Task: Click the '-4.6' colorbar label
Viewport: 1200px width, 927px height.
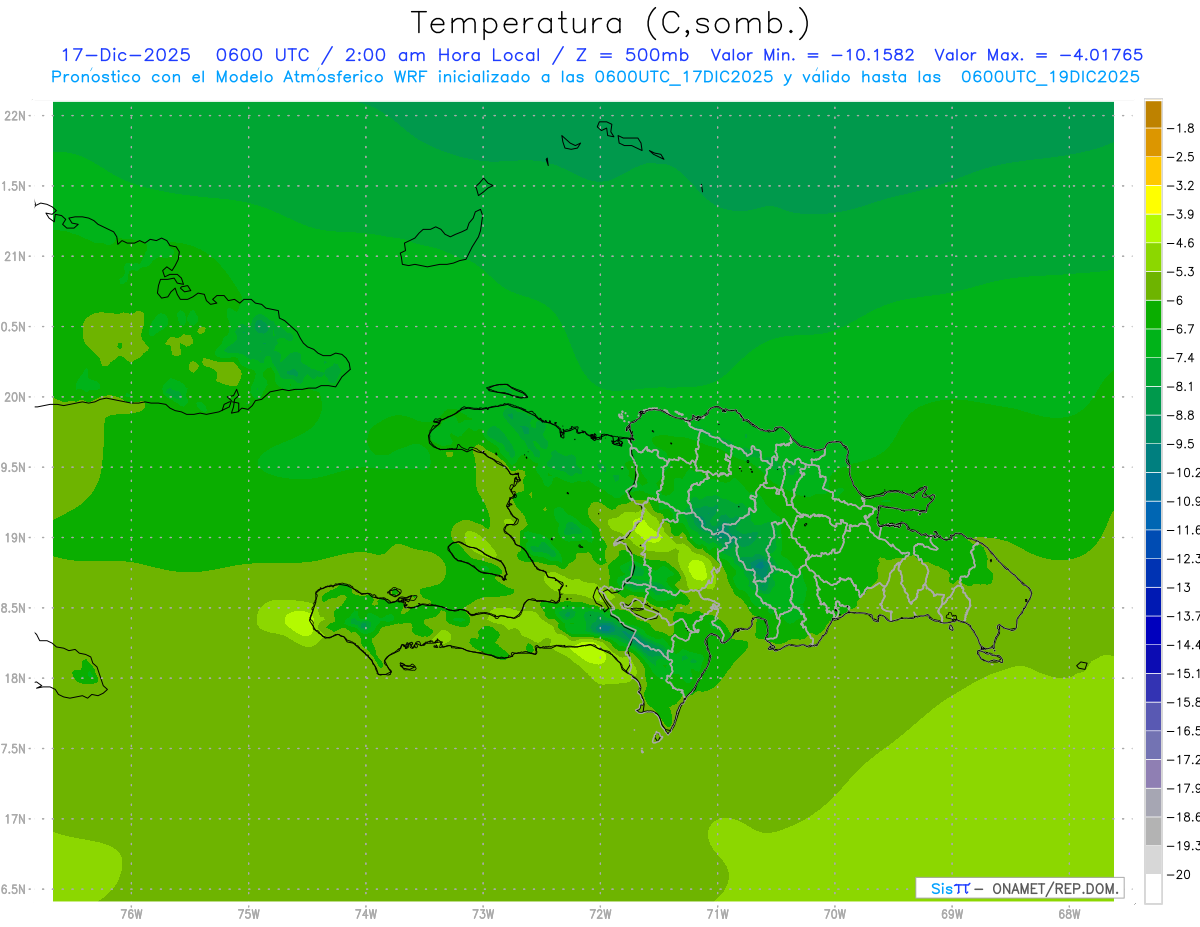Action: click(x=1182, y=243)
